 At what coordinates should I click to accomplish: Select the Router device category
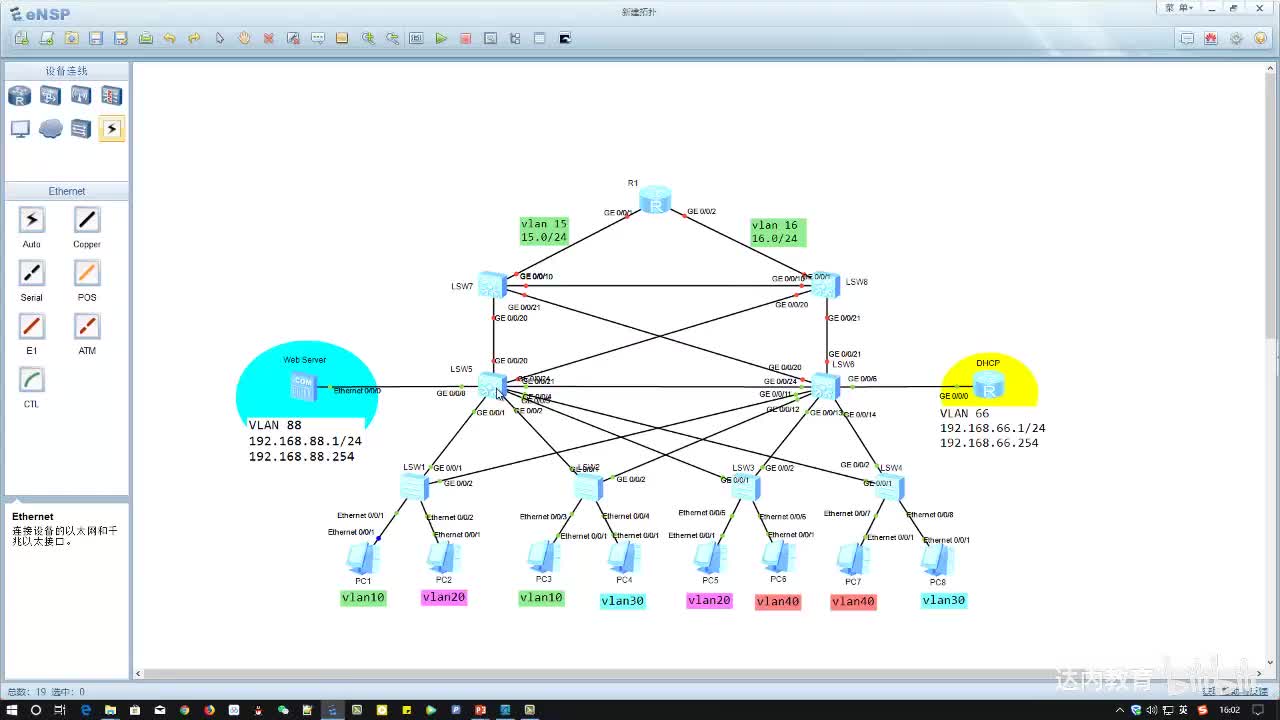pyautogui.click(x=20, y=96)
